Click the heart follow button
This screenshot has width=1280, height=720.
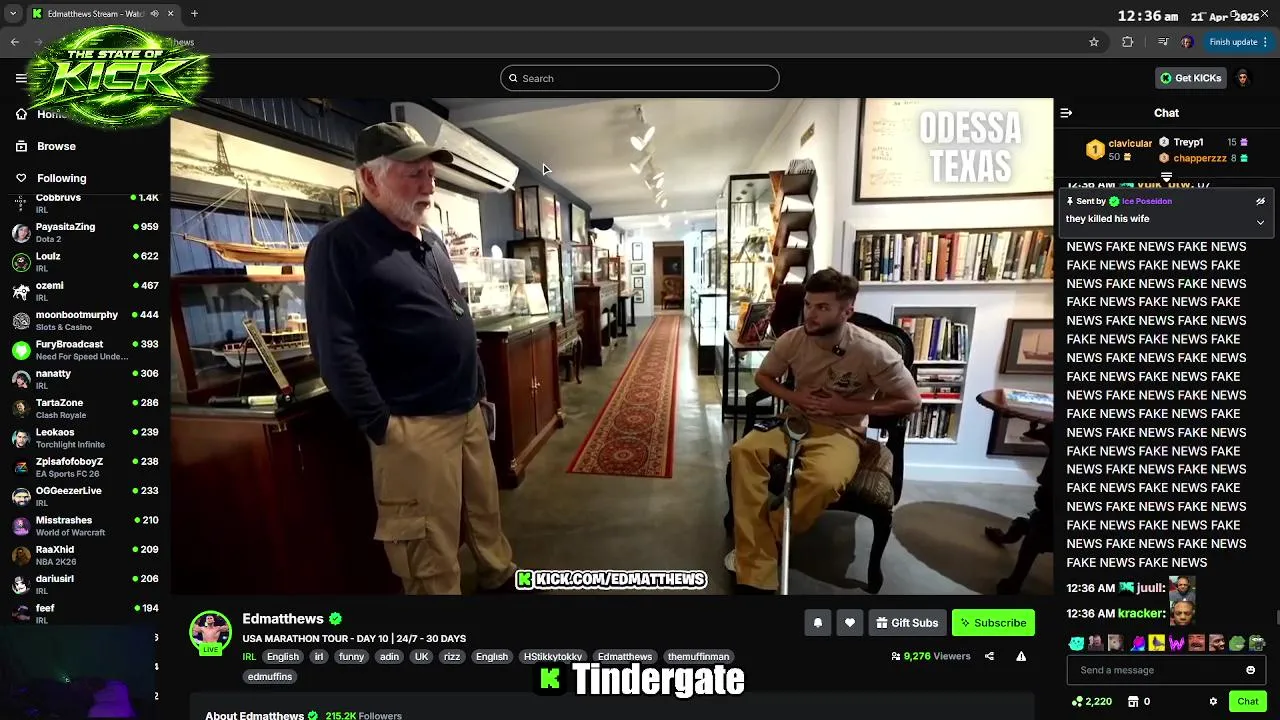coord(849,623)
